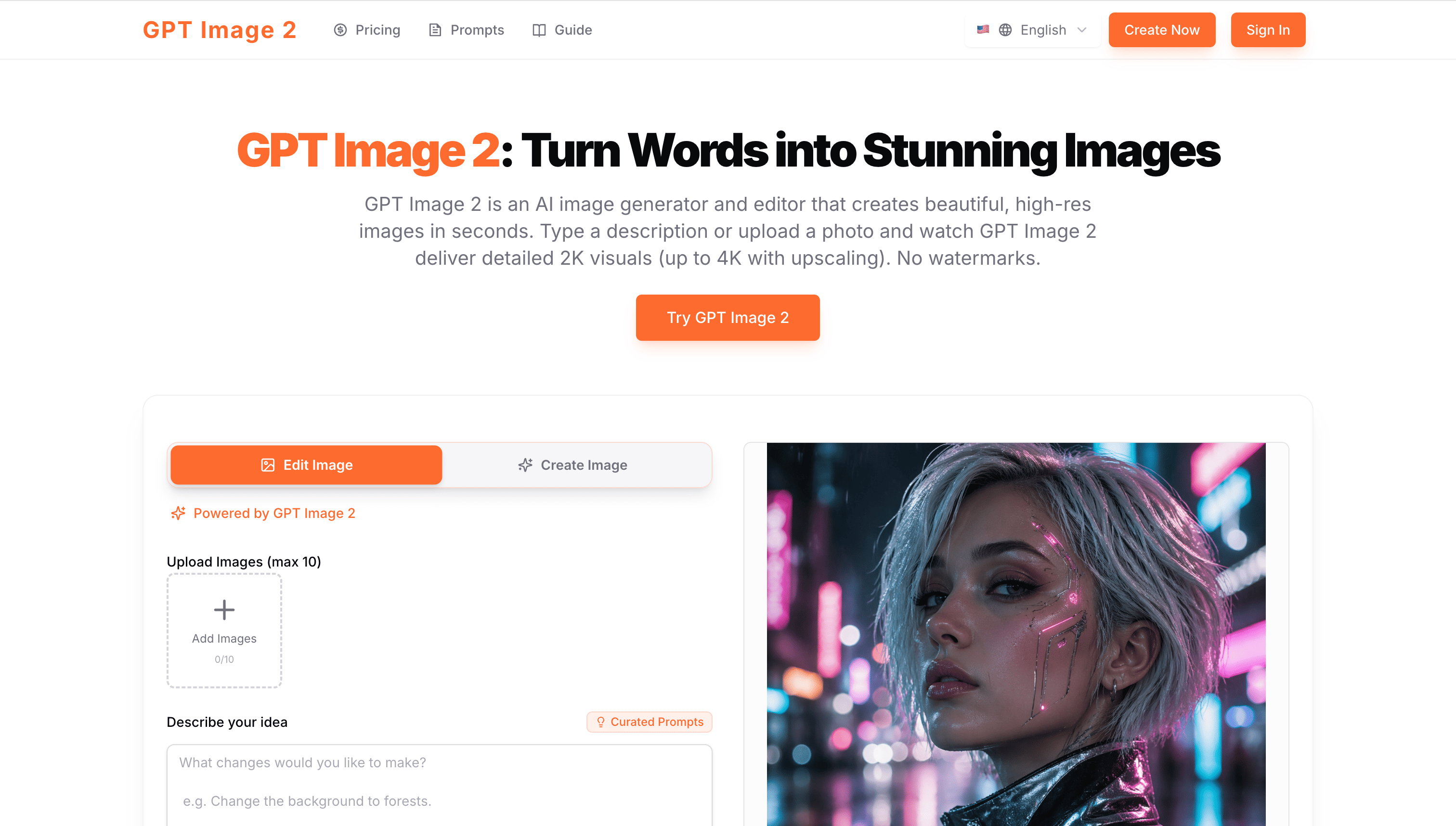Click the plus icon to add images
The height and width of the screenshot is (826, 1456).
[x=224, y=610]
